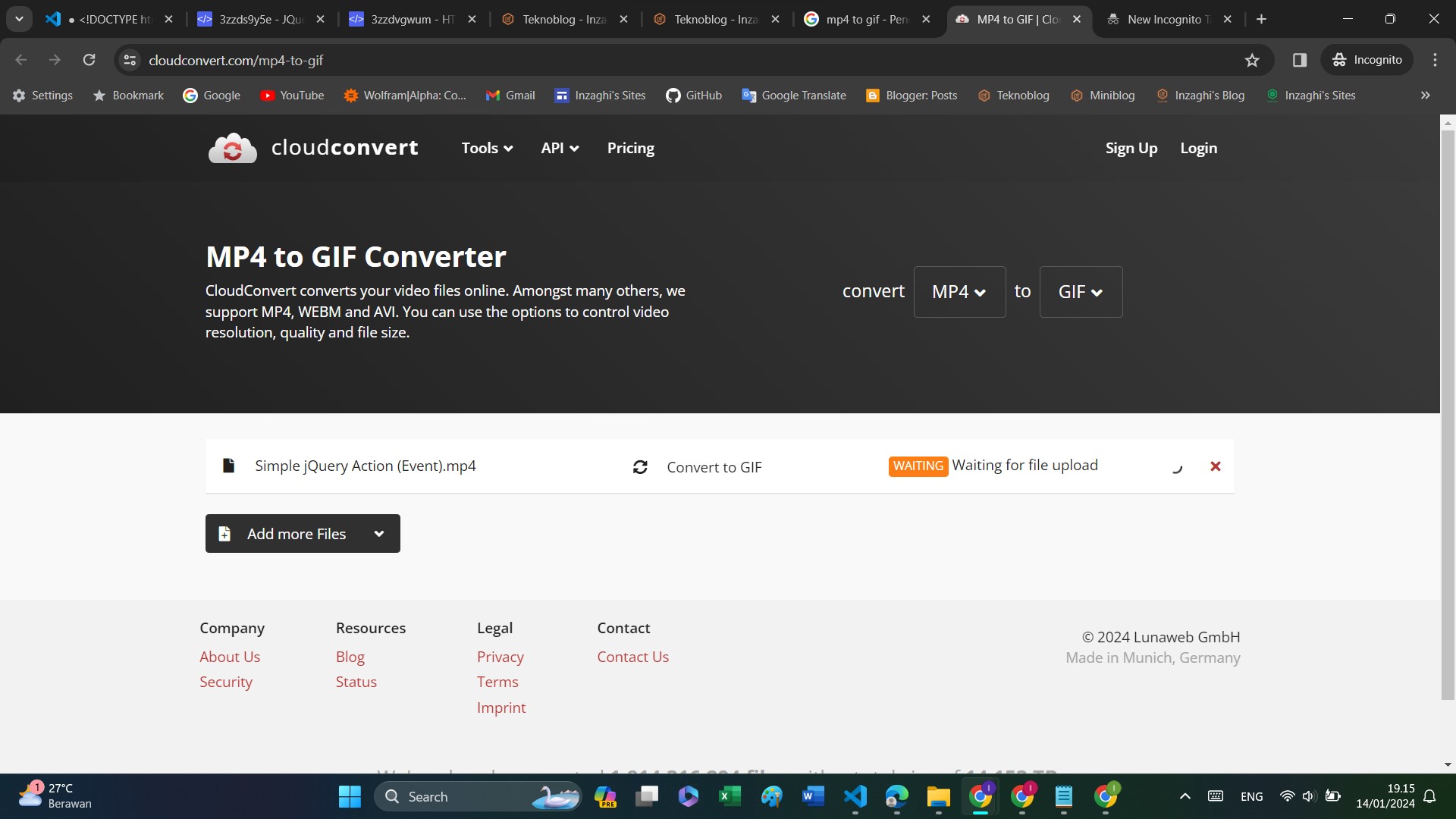
Task: Remove the queued mp4 file with red X
Action: point(1215,466)
